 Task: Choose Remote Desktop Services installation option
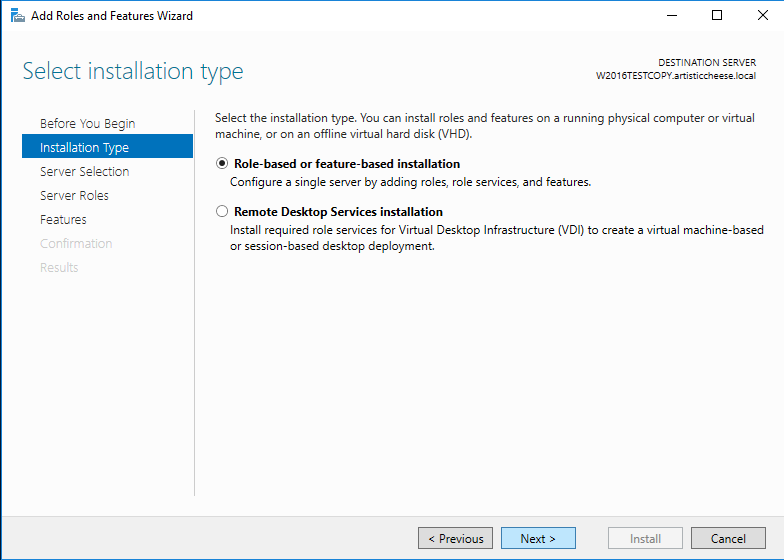tap(222, 212)
